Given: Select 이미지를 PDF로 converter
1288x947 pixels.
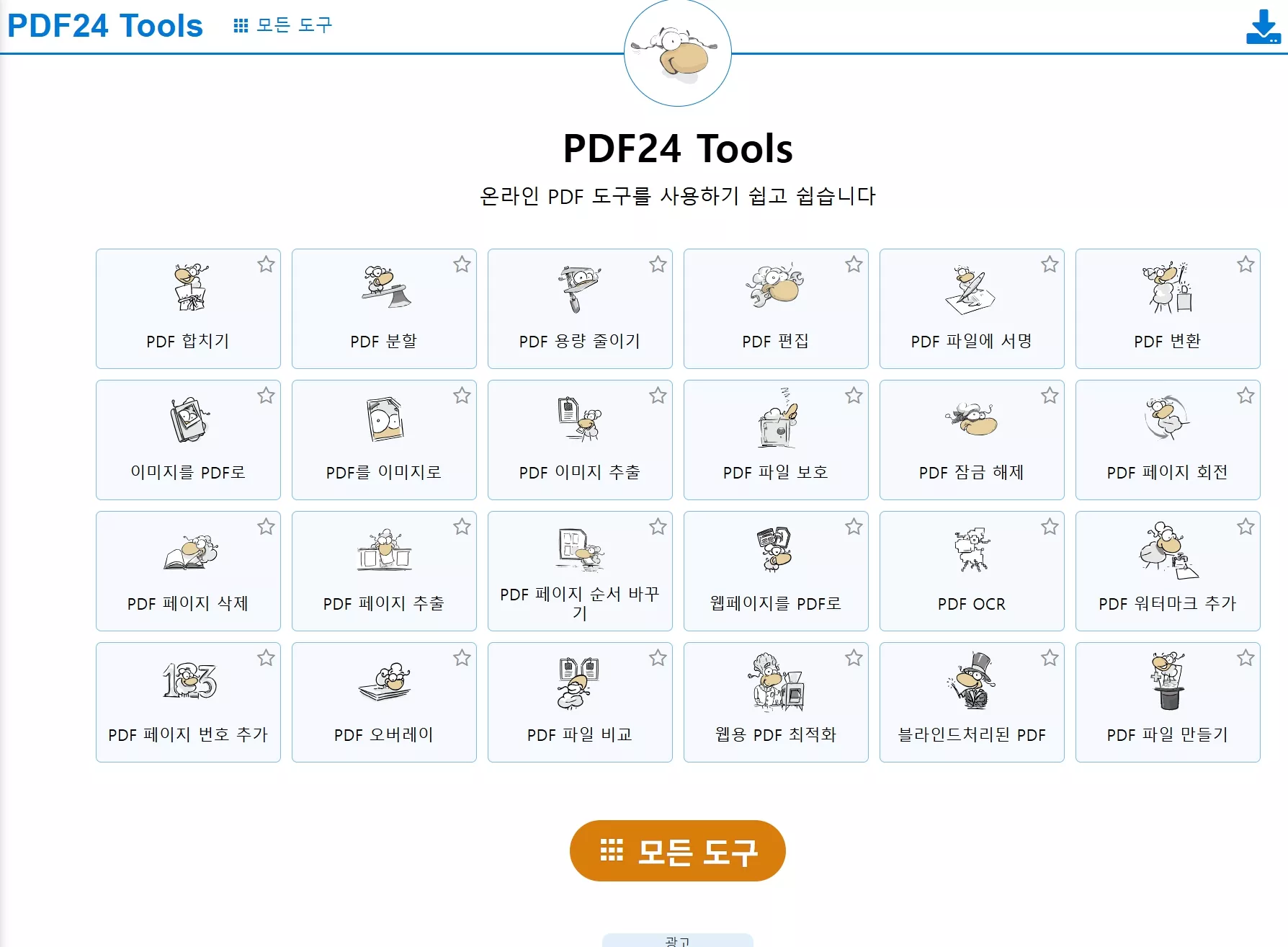Looking at the screenshot, I should [x=187, y=440].
